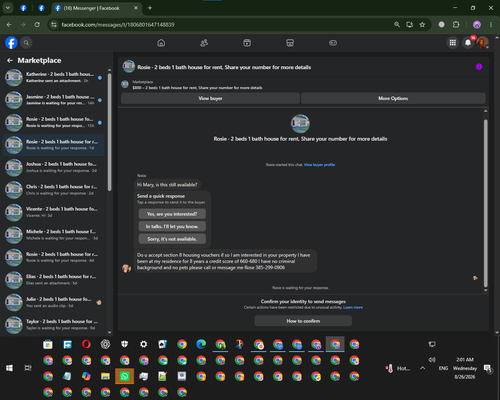Click the chat messages scrollbar
Image resolution: width=500 pixels, height=400 pixels.
[485, 203]
